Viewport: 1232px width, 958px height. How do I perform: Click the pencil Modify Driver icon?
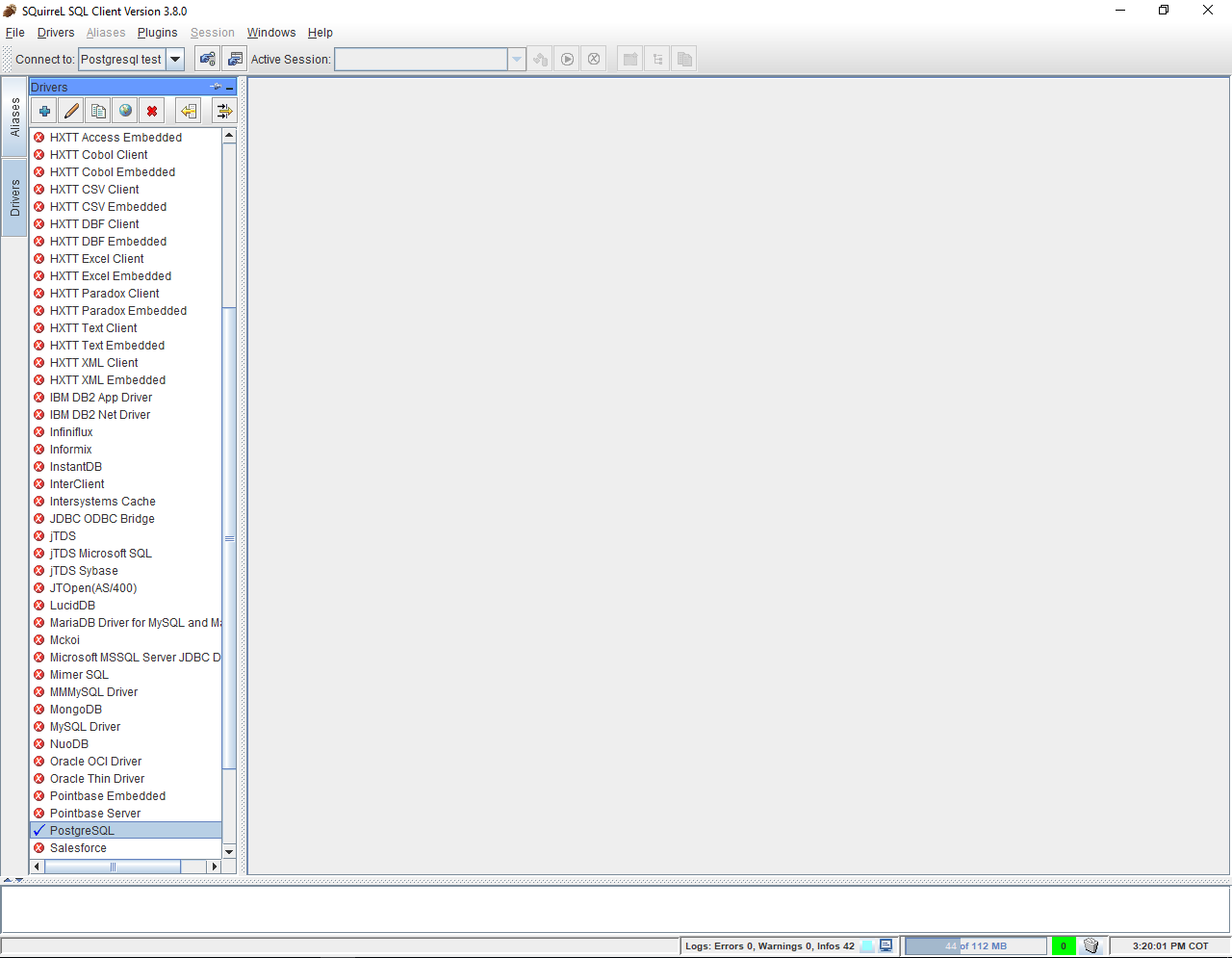71,111
